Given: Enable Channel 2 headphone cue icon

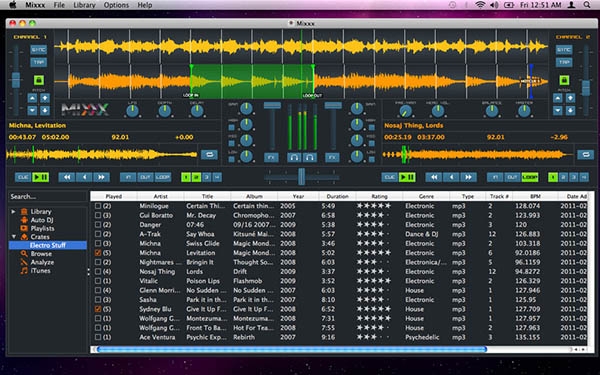Looking at the screenshot, I should tap(310, 157).
